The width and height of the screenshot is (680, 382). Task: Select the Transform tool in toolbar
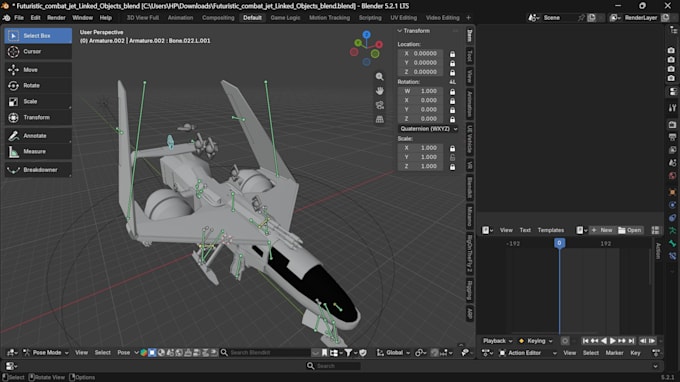coord(38,118)
